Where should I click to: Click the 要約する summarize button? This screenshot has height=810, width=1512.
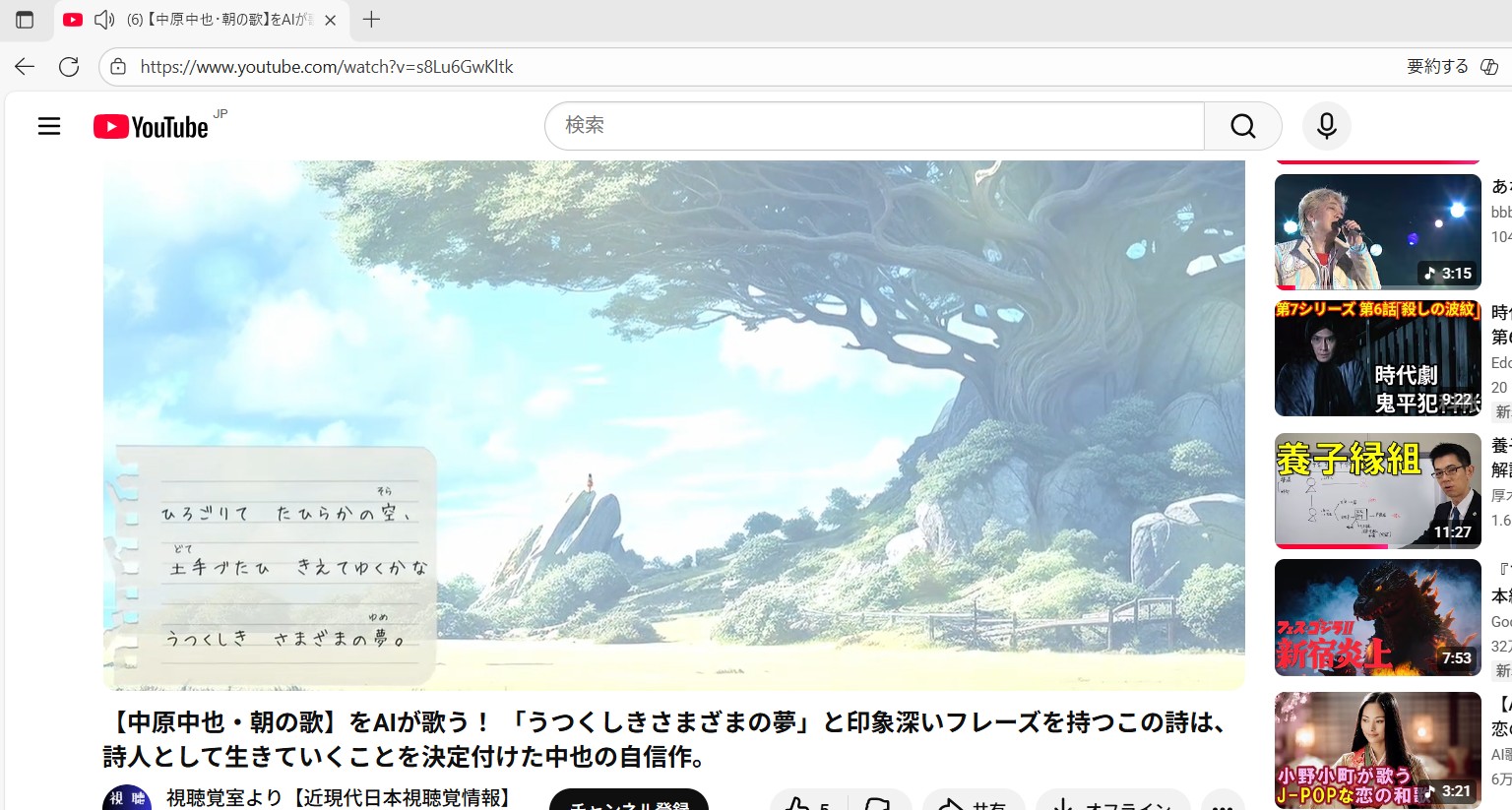(x=1437, y=67)
